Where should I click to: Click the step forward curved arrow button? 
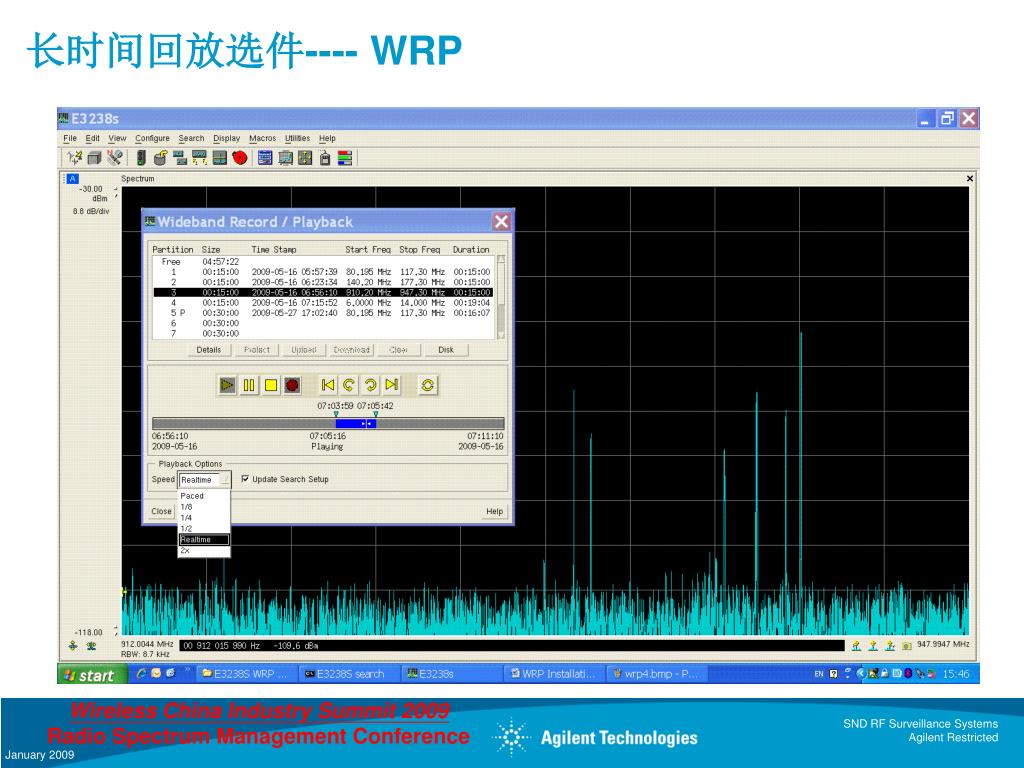pyautogui.click(x=370, y=385)
